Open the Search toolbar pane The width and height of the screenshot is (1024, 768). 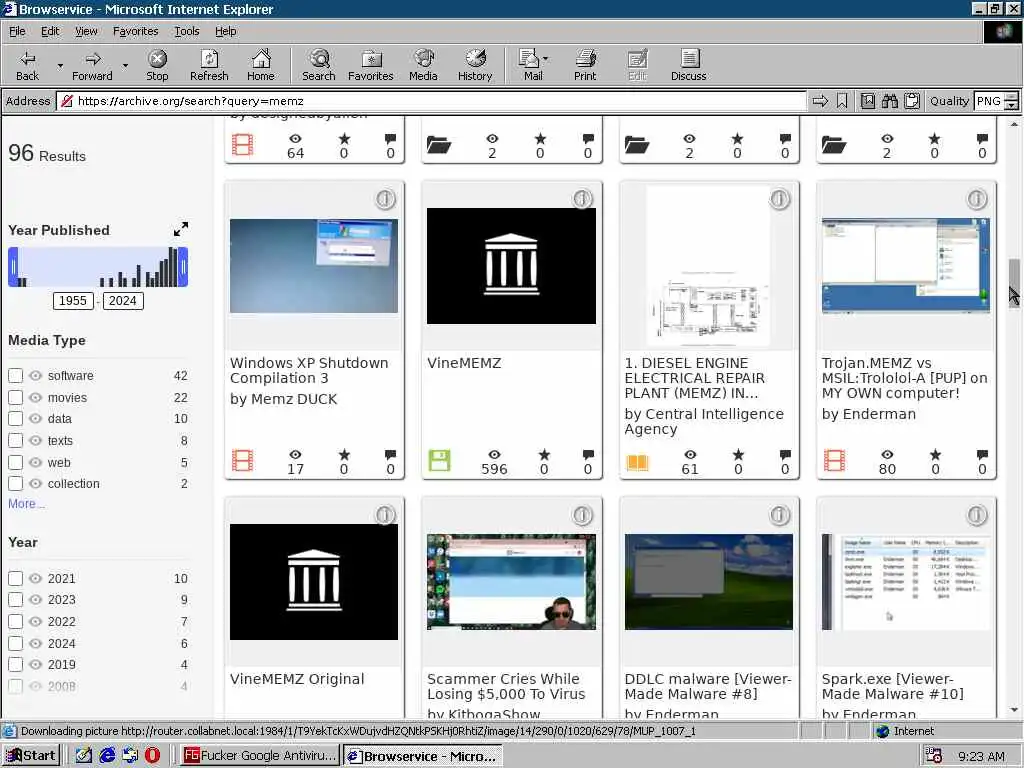tap(319, 65)
